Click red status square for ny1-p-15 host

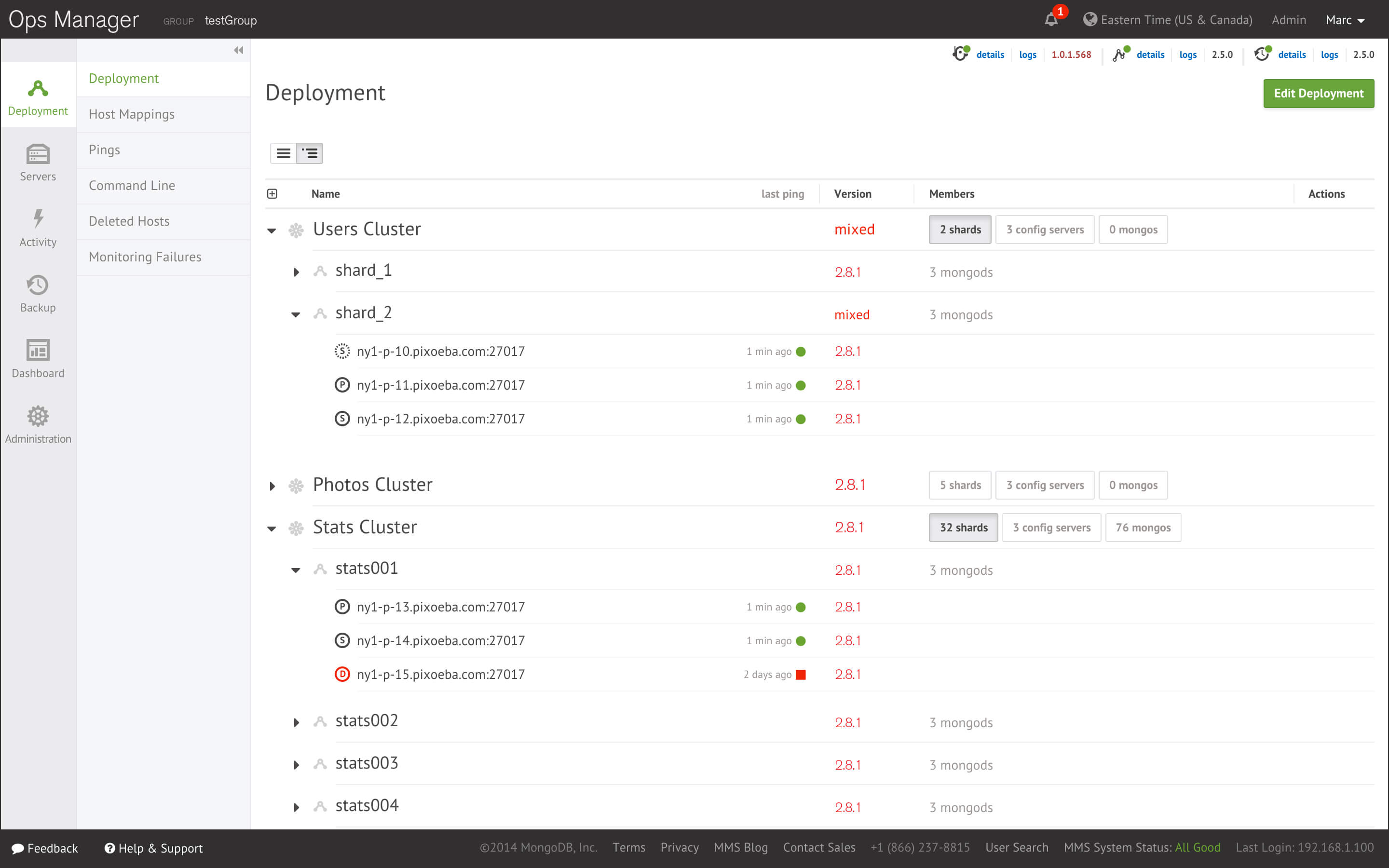801,675
